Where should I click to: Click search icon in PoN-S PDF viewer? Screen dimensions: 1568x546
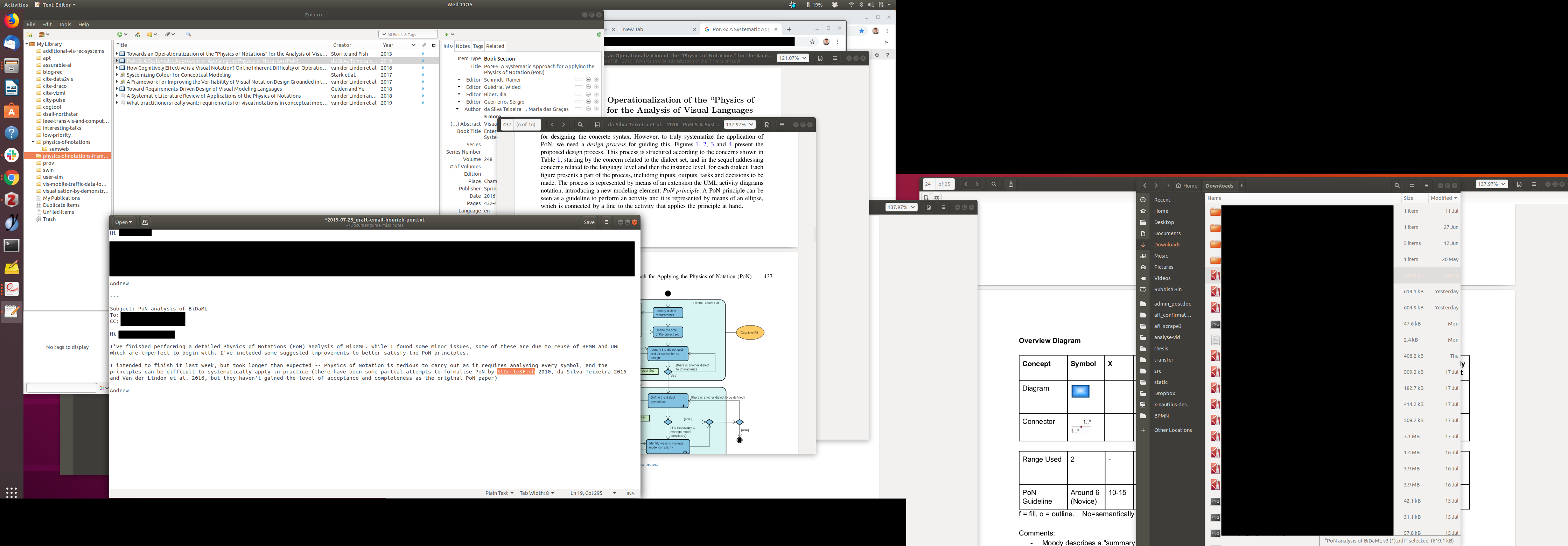(580, 125)
